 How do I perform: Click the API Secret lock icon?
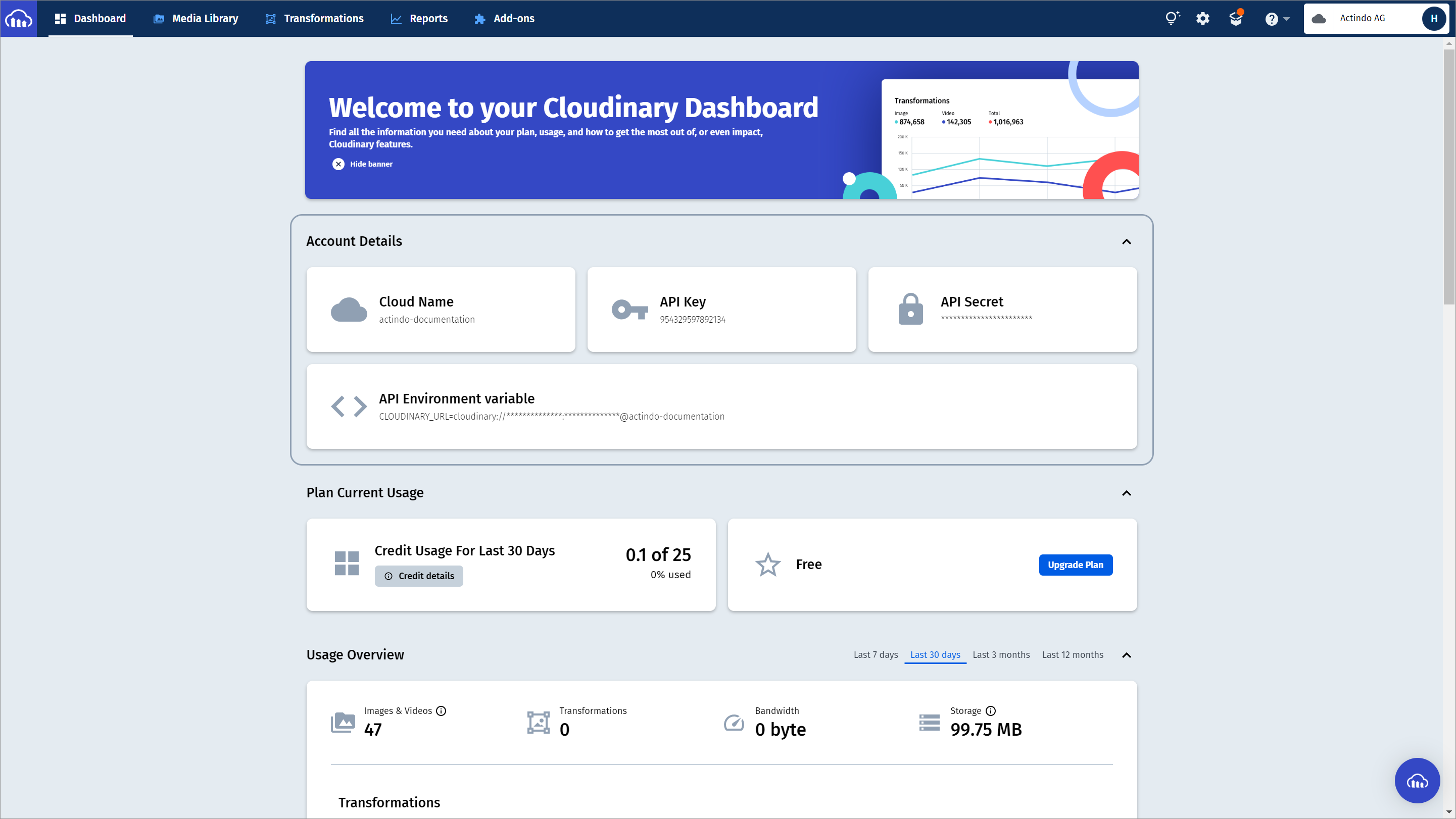(910, 309)
